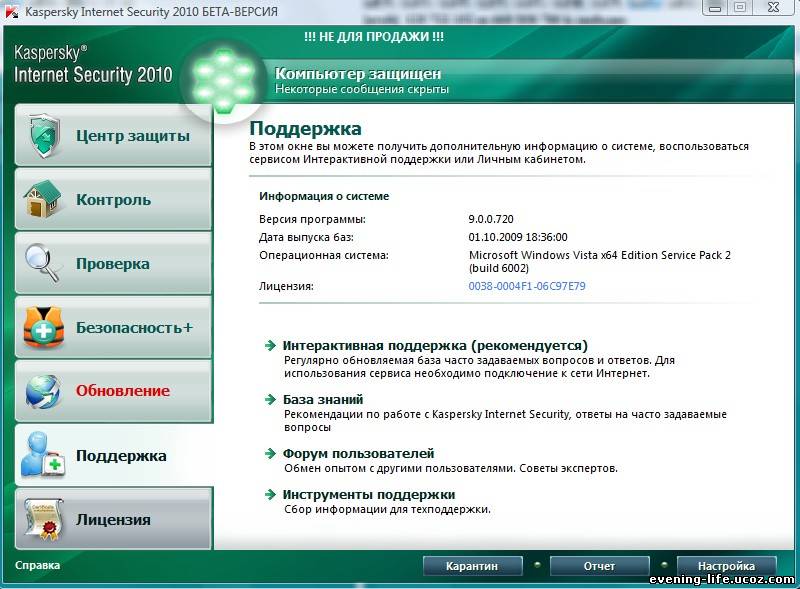The height and width of the screenshot is (589, 800).
Task: Open the Справка help link
Action: click(38, 566)
